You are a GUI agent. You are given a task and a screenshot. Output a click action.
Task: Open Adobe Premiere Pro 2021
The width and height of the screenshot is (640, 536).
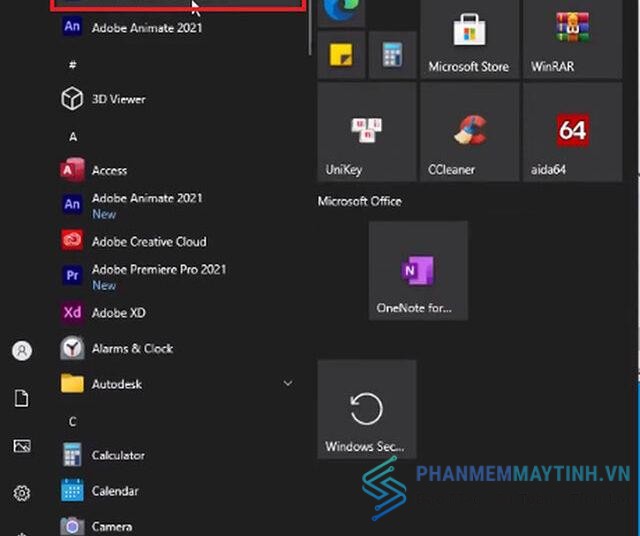(180, 276)
